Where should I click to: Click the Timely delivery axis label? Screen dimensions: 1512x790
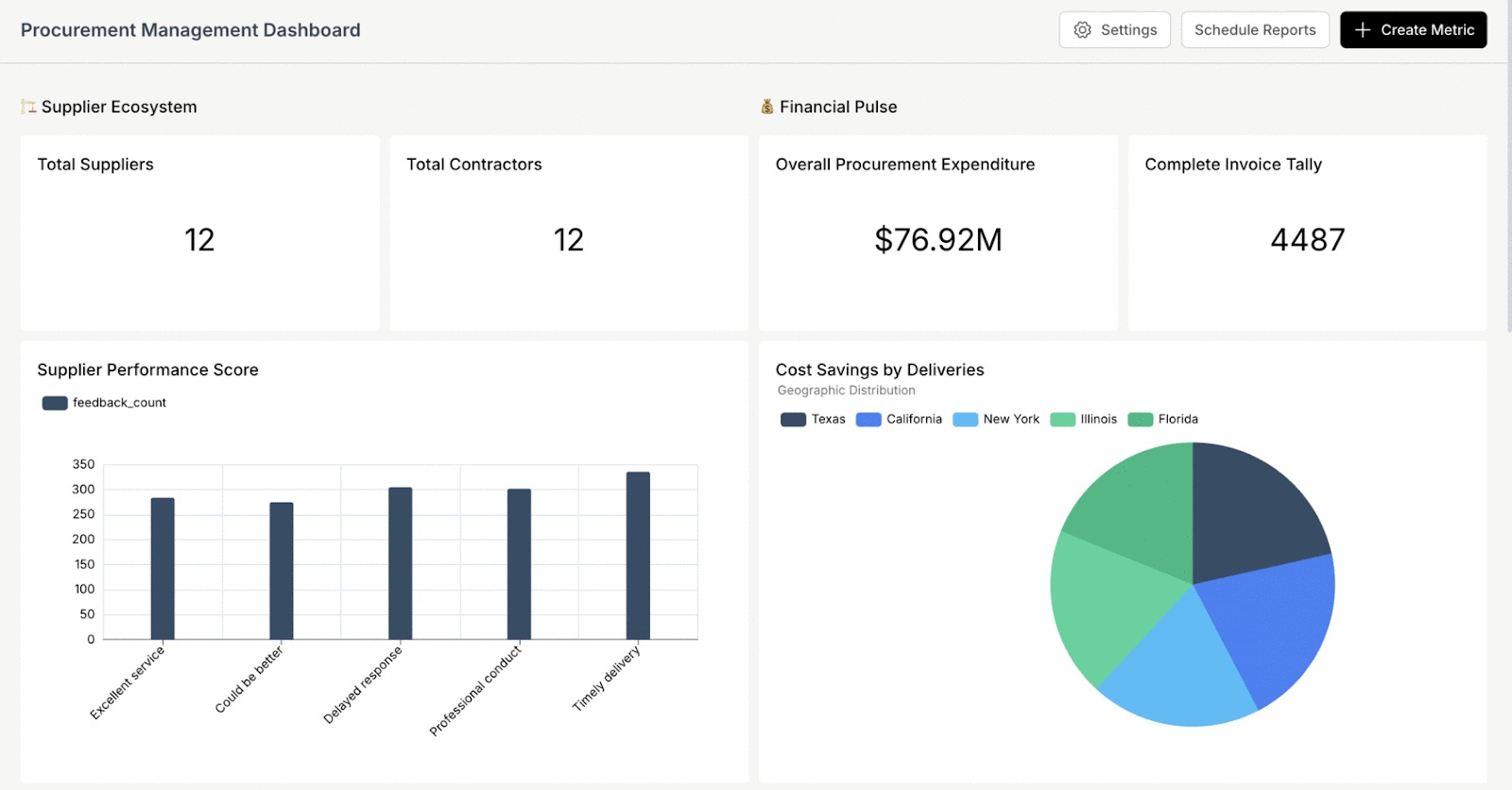[607, 678]
